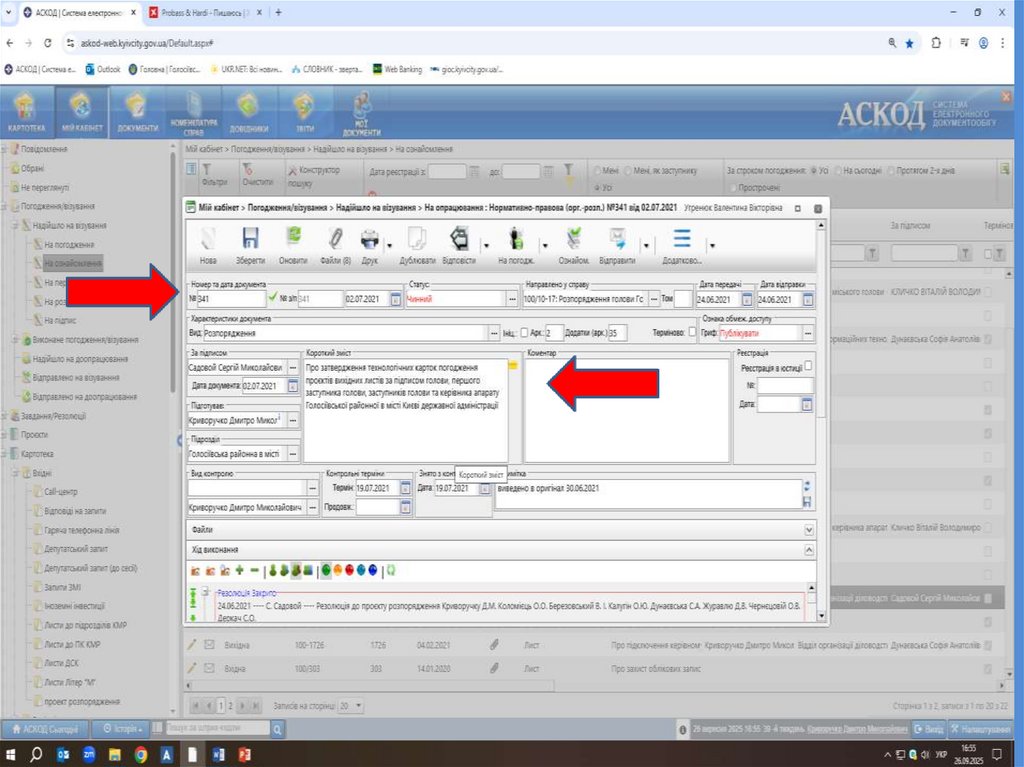
Task: Click the Друк printer icon
Action: click(369, 240)
